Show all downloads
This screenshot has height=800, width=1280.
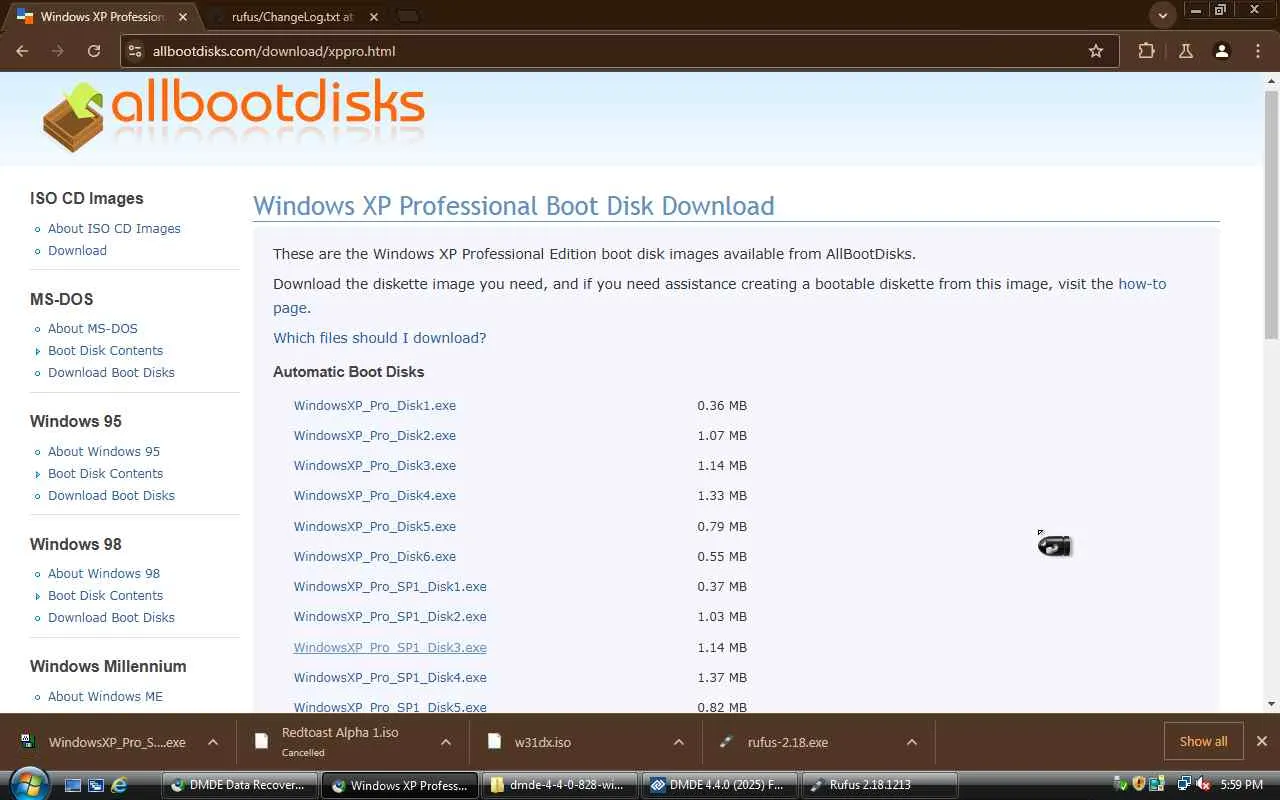pyautogui.click(x=1203, y=741)
